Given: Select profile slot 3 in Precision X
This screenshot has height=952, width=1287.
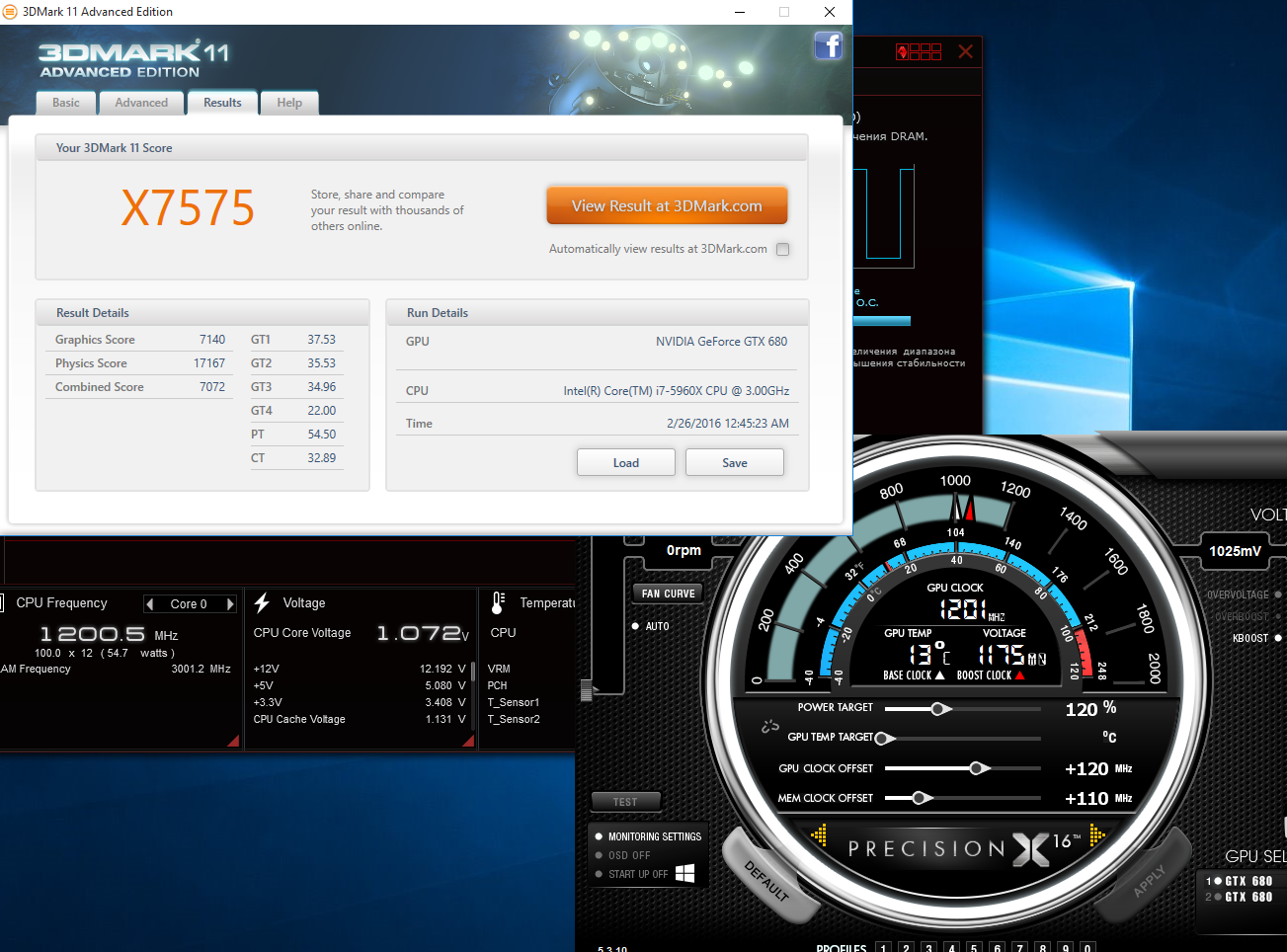Looking at the screenshot, I should click(x=928, y=948).
